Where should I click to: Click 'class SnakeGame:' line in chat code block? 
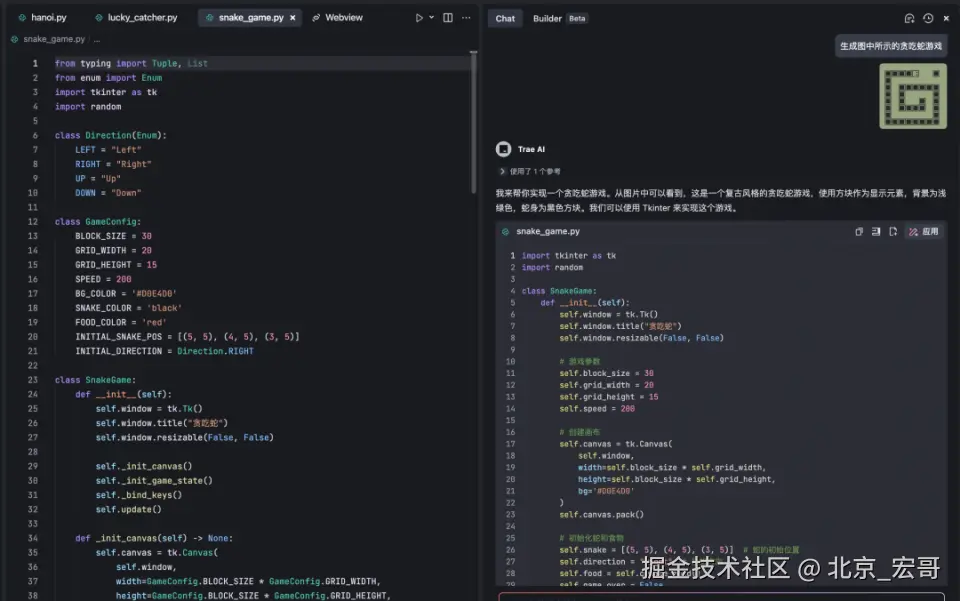[559, 291]
